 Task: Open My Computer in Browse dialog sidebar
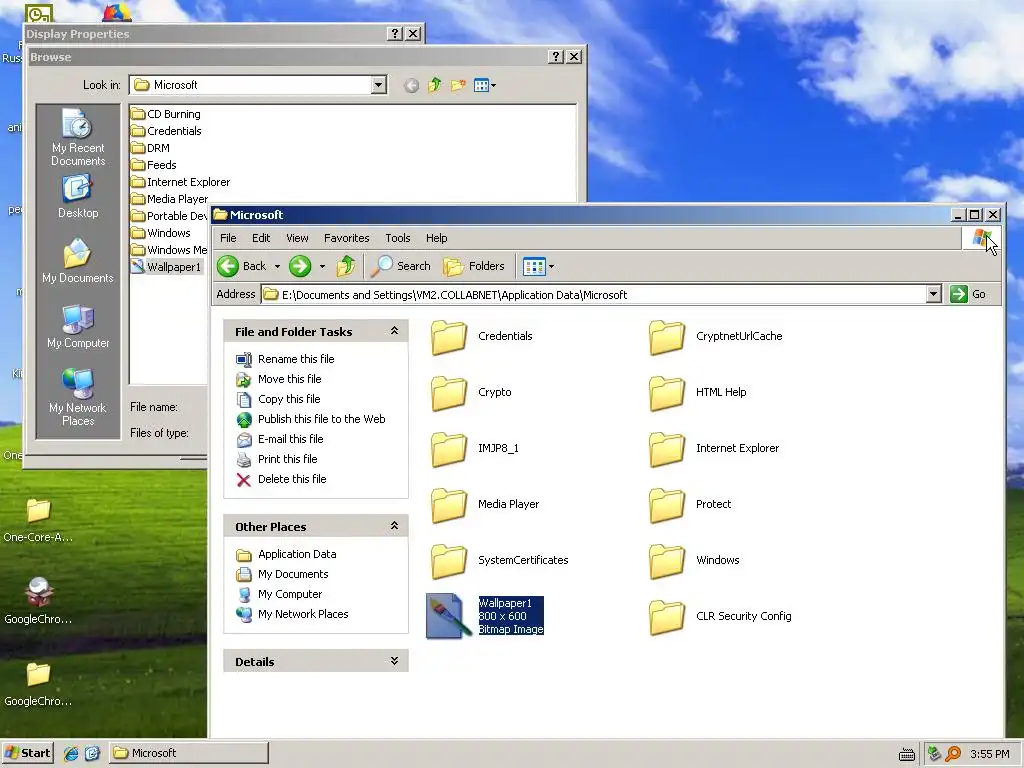(x=78, y=326)
